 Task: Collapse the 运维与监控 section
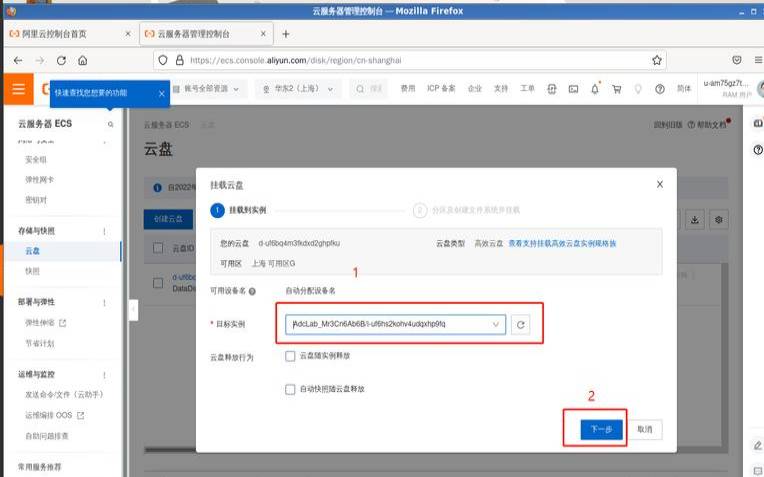104,375
